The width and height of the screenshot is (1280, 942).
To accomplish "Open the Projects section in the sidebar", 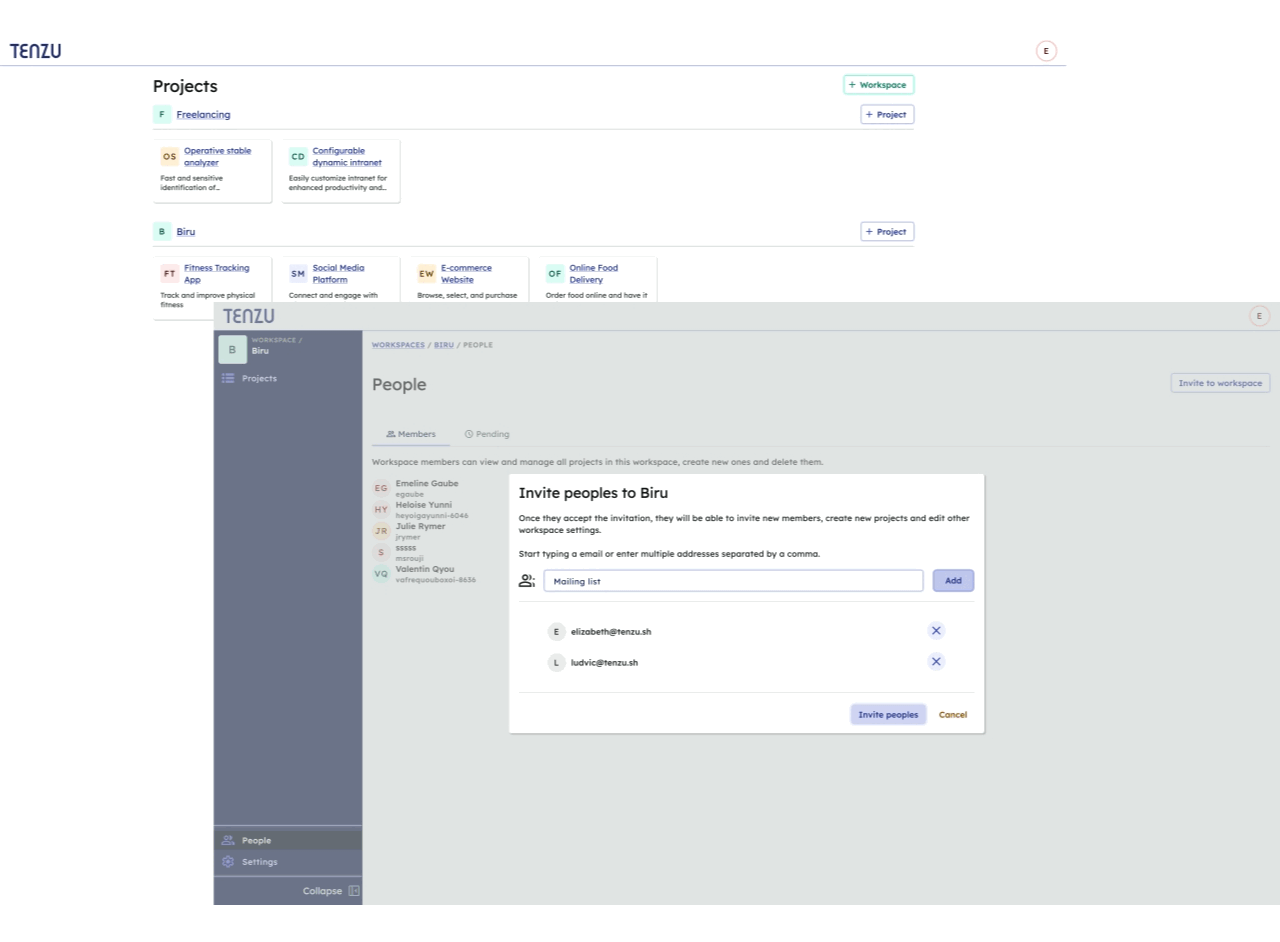I will [x=258, y=378].
